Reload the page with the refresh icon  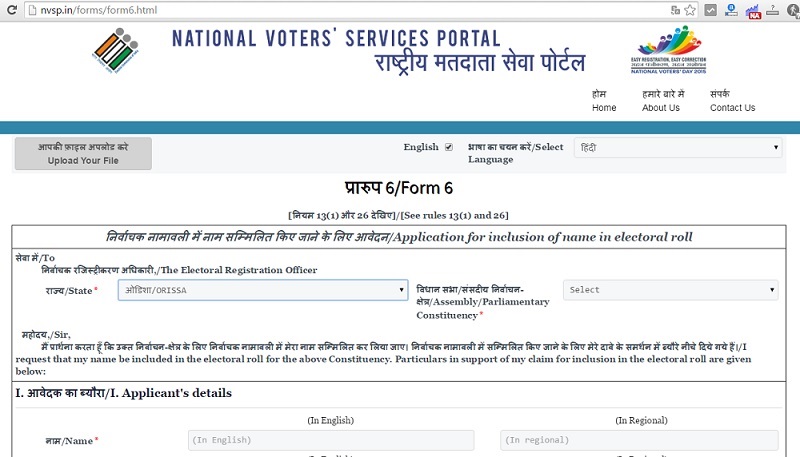[x=12, y=10]
